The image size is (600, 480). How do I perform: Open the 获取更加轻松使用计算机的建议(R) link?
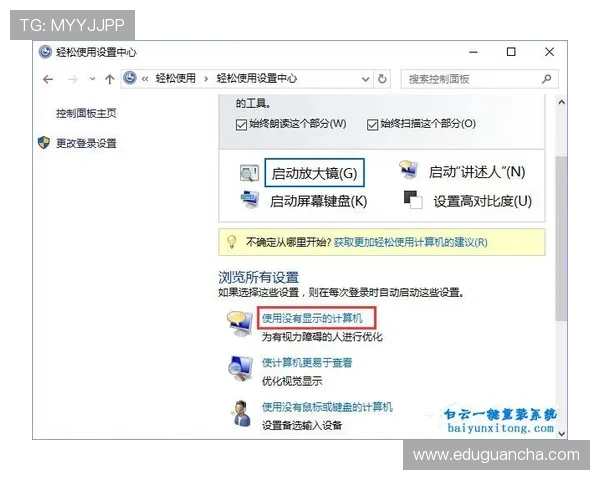(411, 242)
